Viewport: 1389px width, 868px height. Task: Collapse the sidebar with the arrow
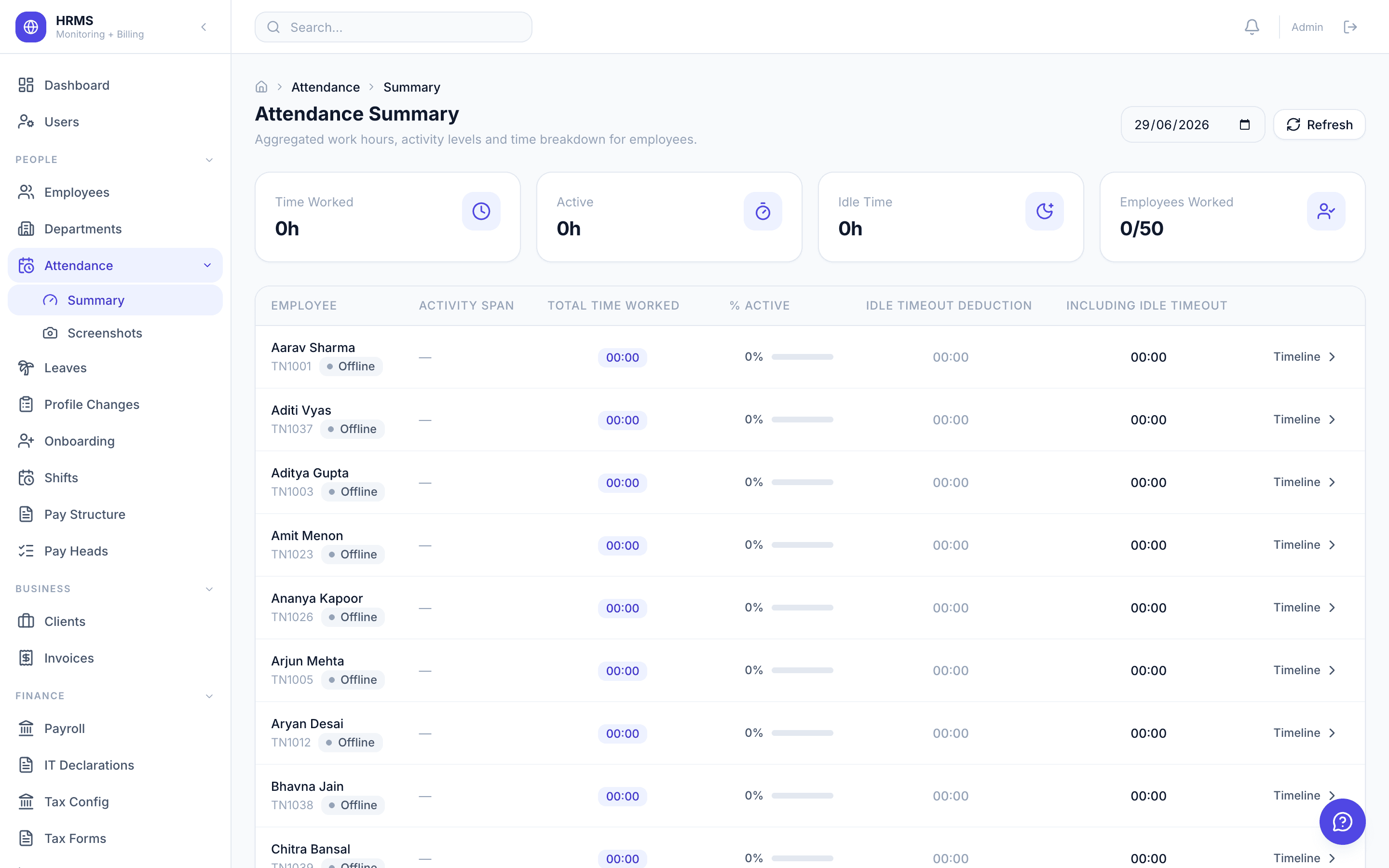(204, 27)
